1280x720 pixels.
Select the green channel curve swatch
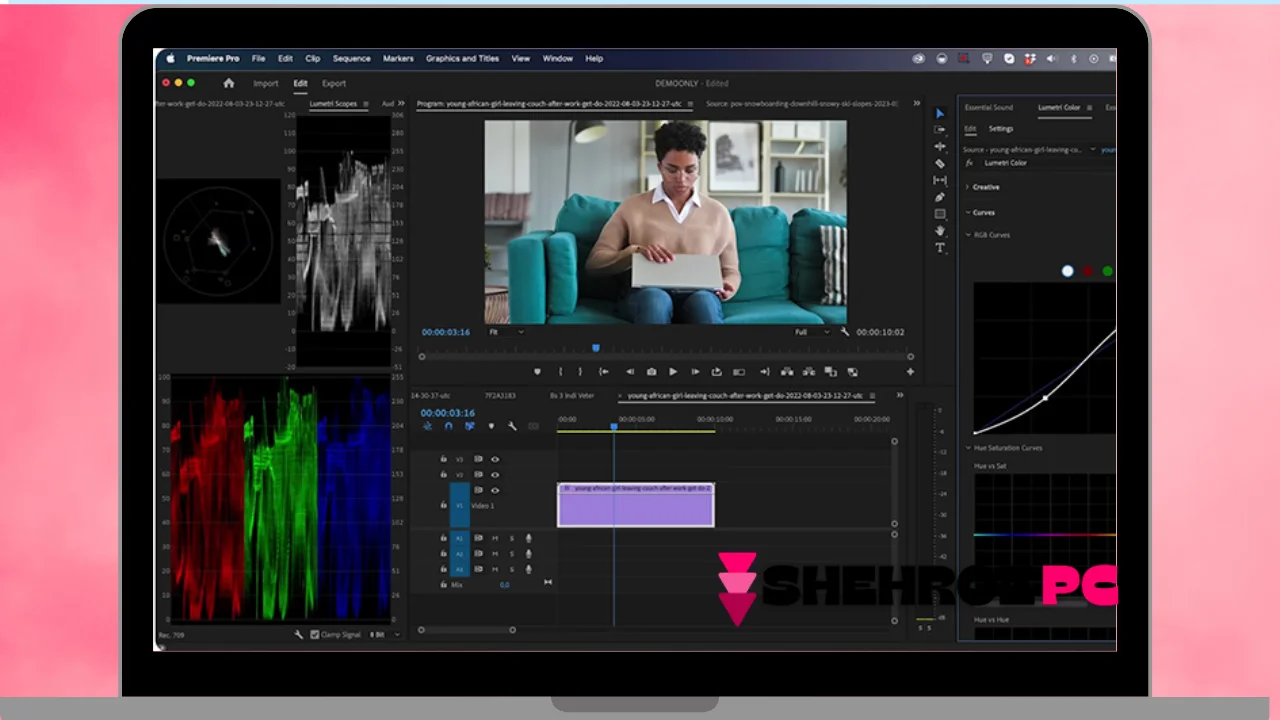coord(1107,271)
